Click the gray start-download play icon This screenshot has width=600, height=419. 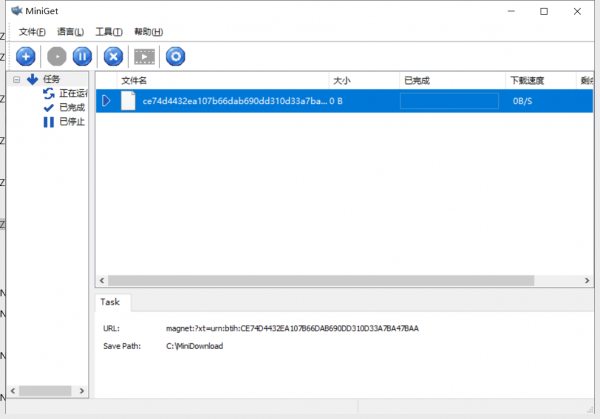pyautogui.click(x=57, y=57)
